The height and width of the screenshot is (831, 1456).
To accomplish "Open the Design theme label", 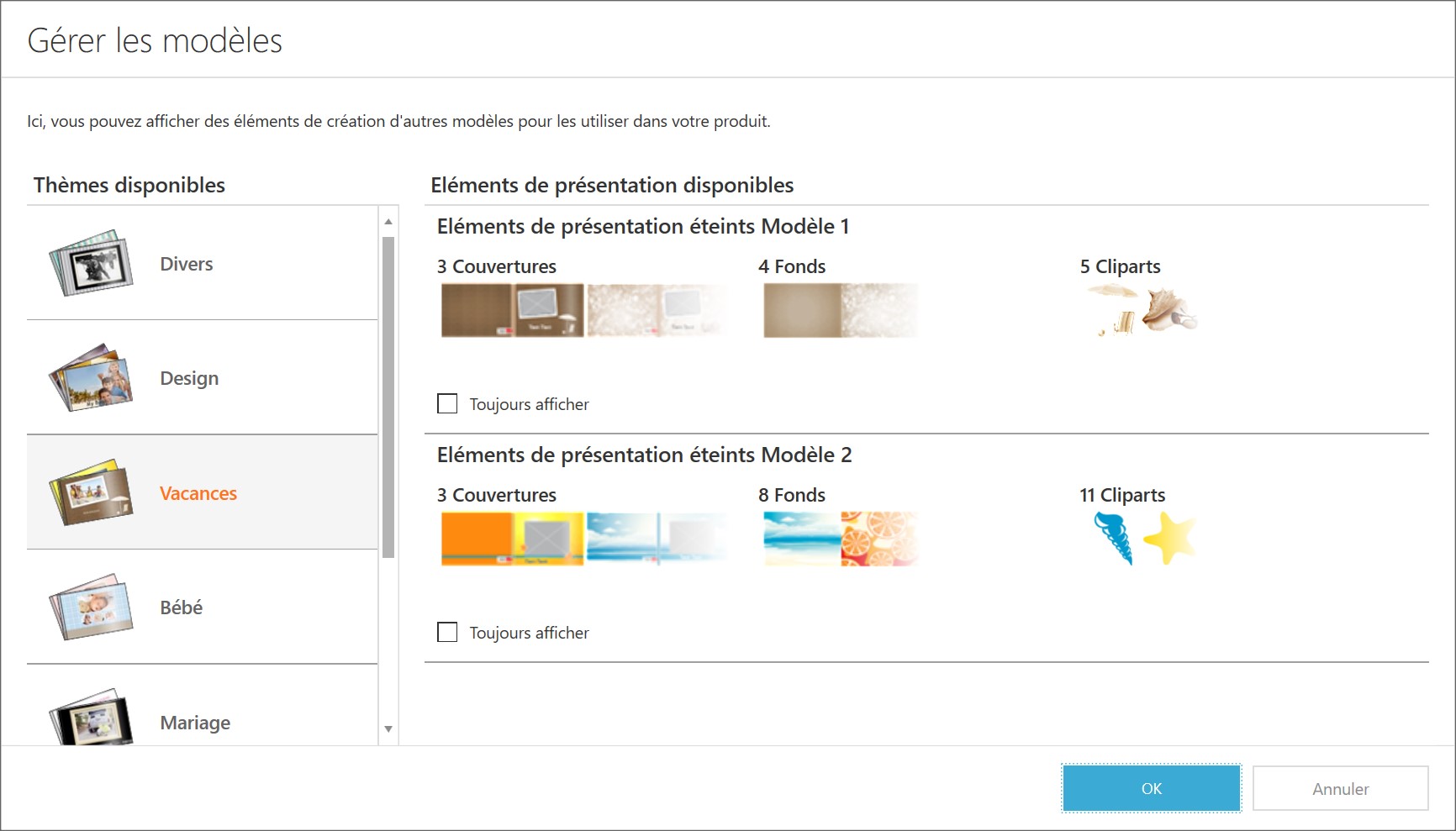I will coord(189,378).
